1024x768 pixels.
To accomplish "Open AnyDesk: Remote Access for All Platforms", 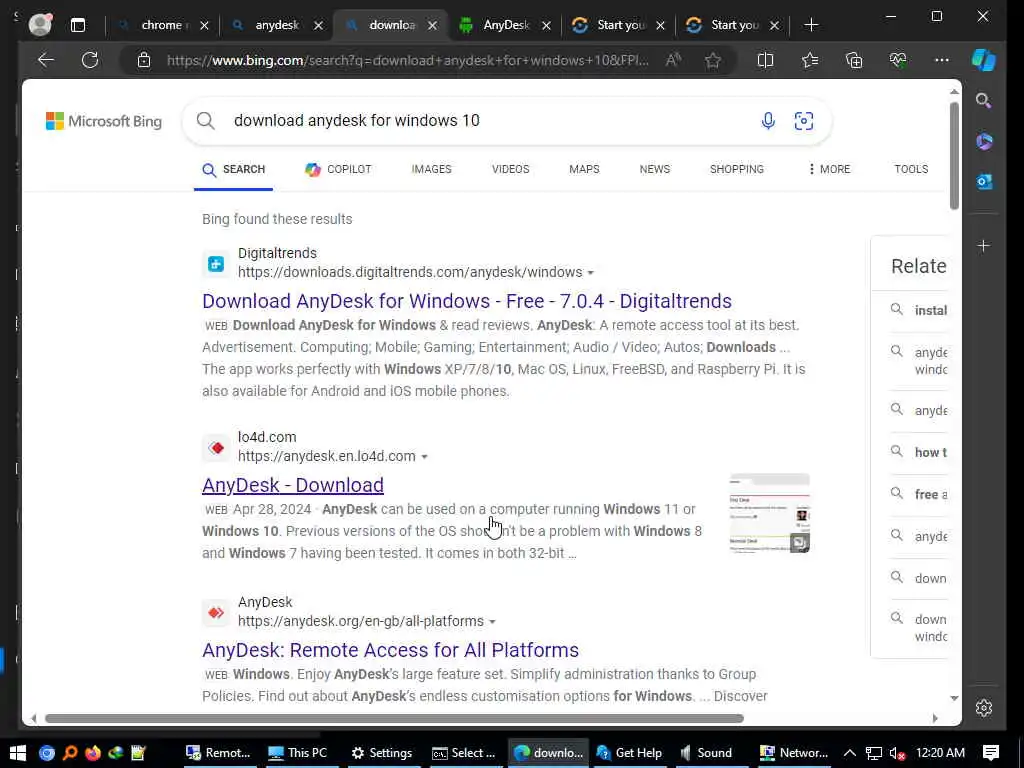I will (x=390, y=650).
